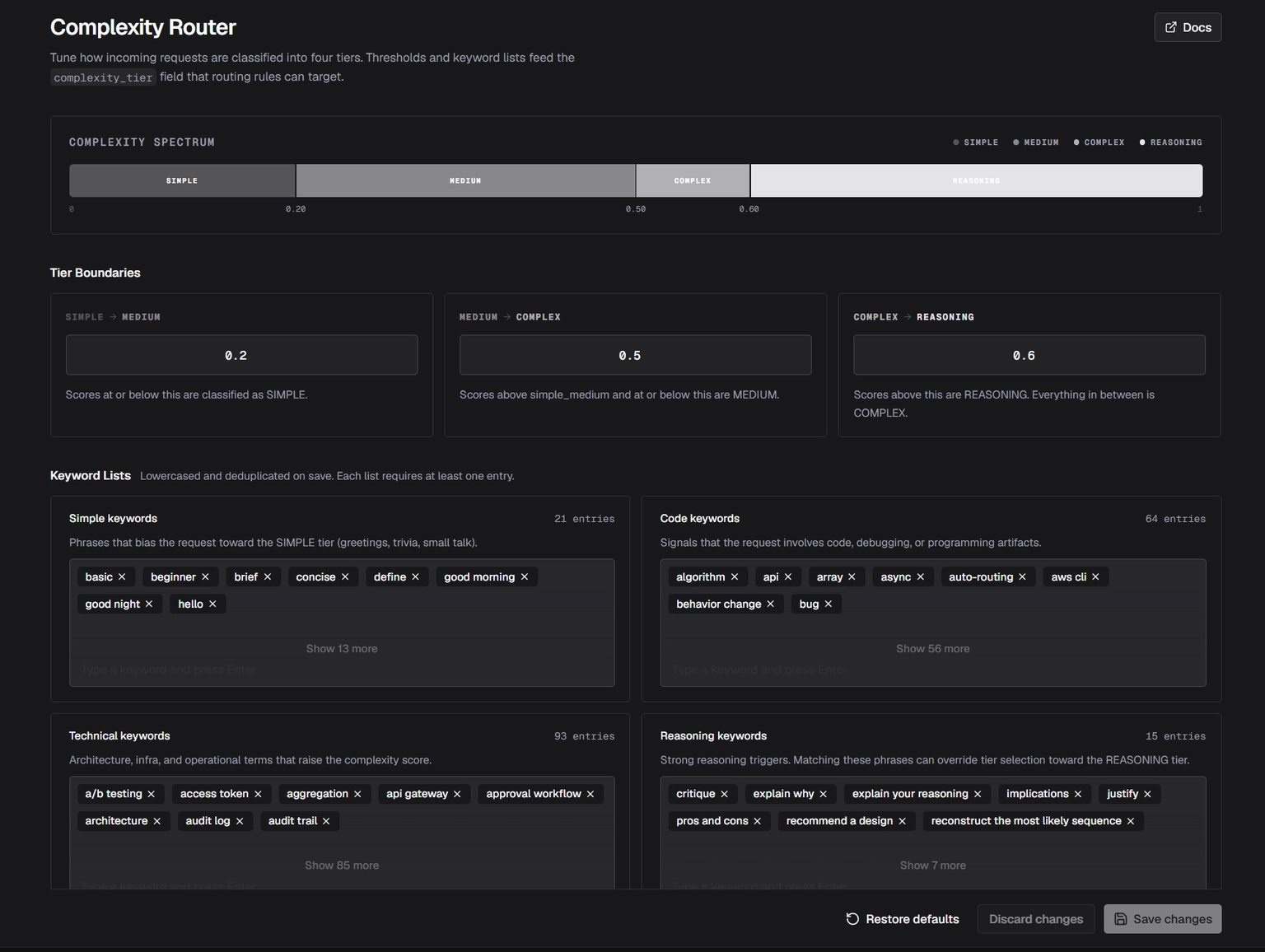Remove the 'hello' keyword chip
This screenshot has width=1265, height=952.
(212, 604)
